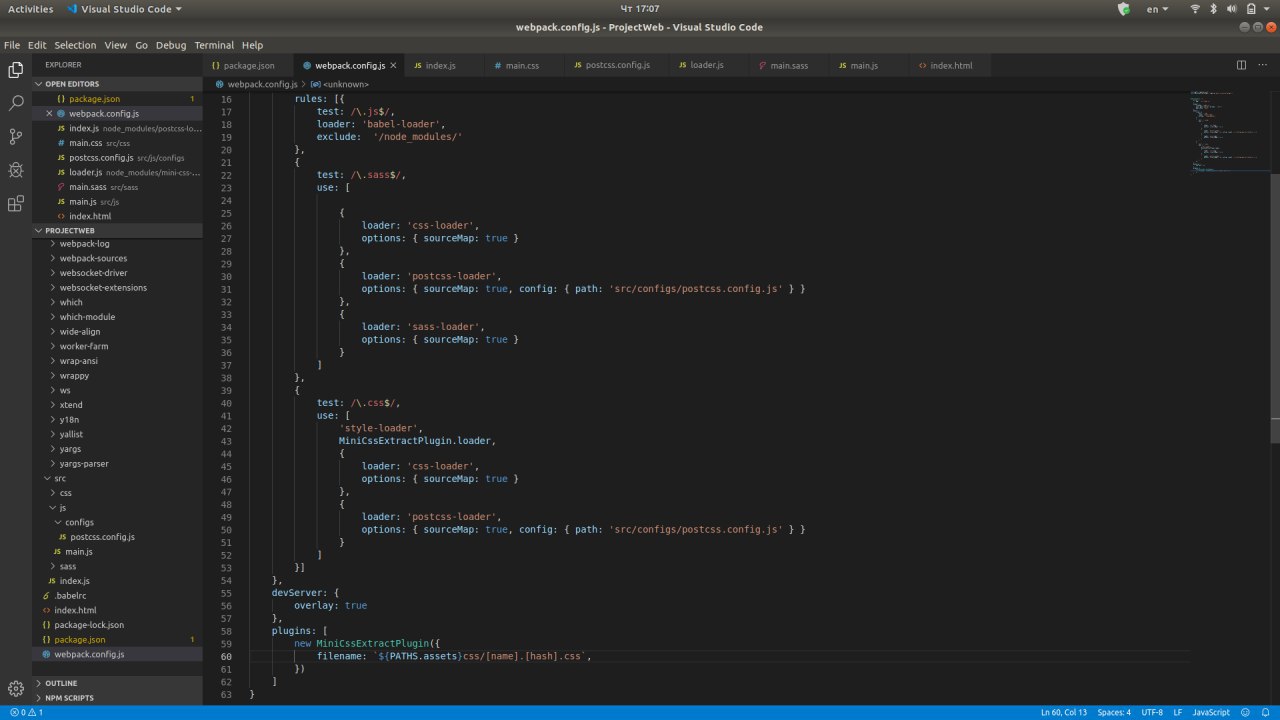Open the Search view icon
This screenshot has width=1280, height=720.
click(16, 103)
